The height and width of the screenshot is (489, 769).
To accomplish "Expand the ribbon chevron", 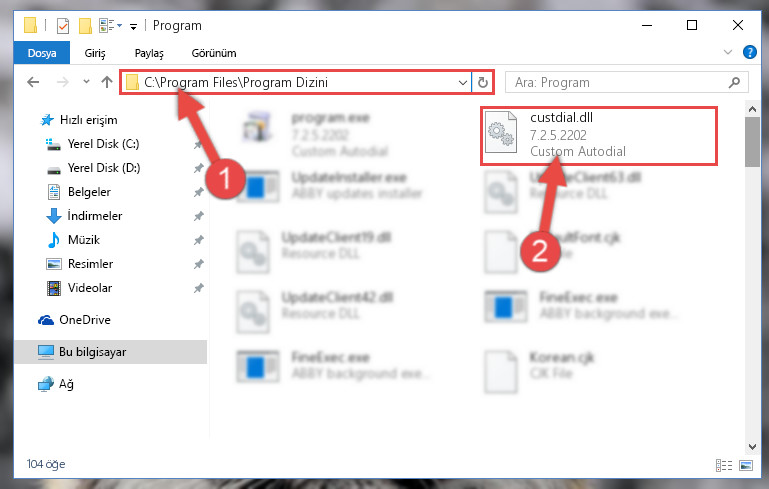I will tap(728, 52).
